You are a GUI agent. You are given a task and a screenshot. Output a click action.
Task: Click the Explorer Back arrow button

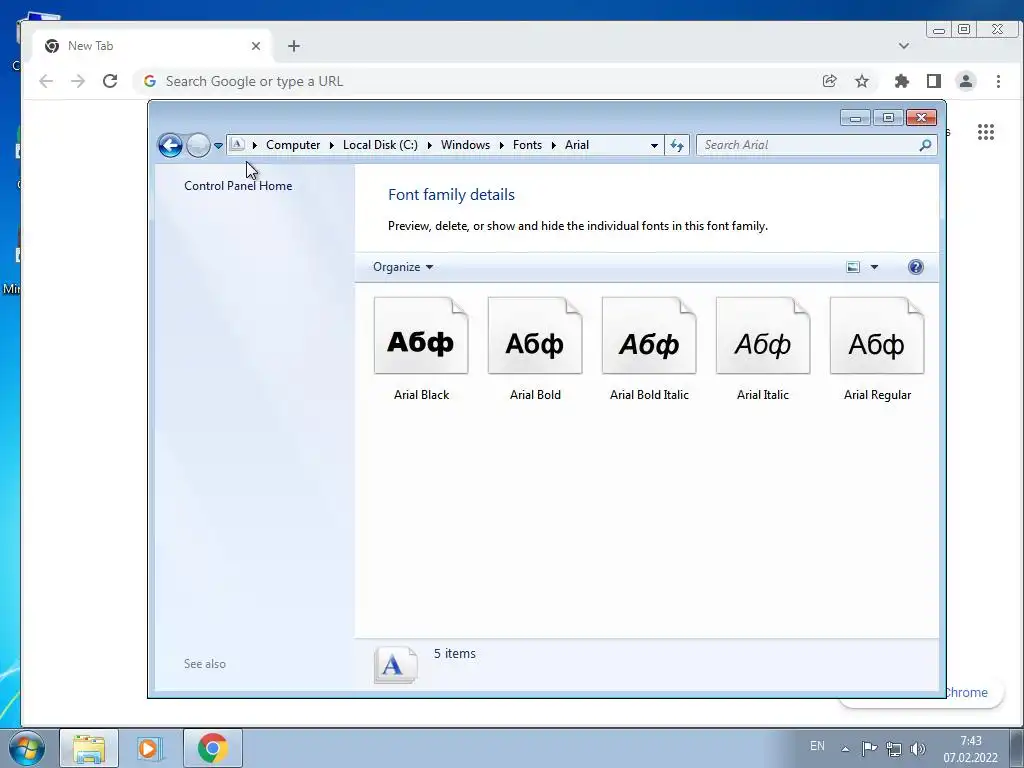pos(170,145)
